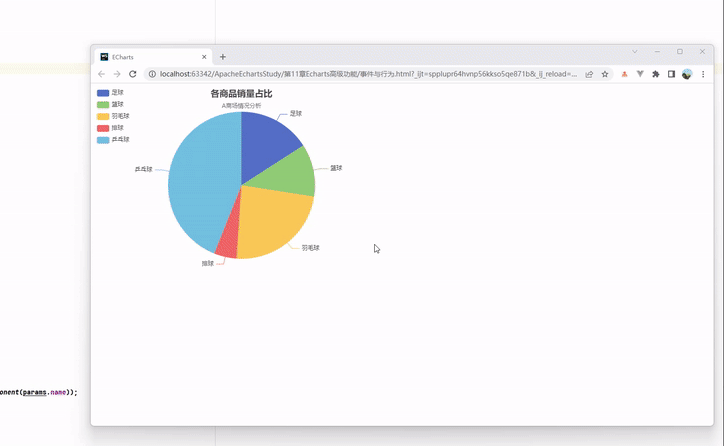Minimize the browser window
The width and height of the screenshot is (724, 446).
click(x=657, y=52)
